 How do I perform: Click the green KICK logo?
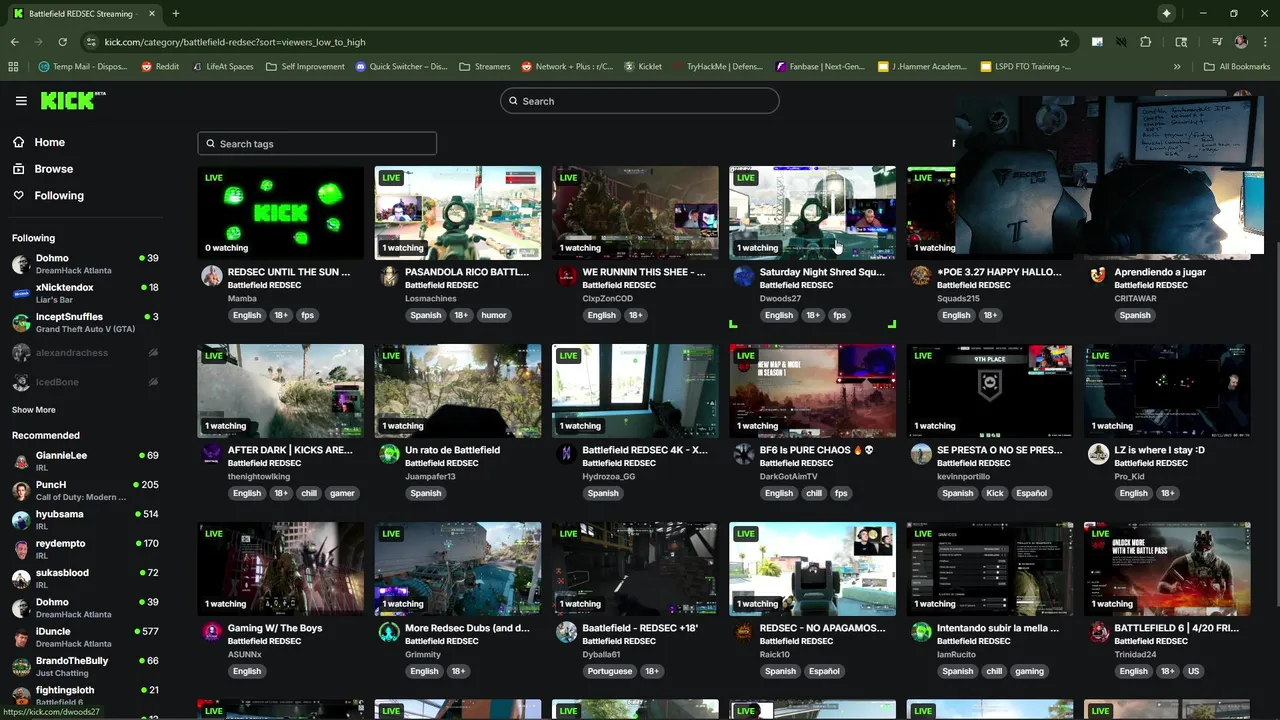click(73, 100)
